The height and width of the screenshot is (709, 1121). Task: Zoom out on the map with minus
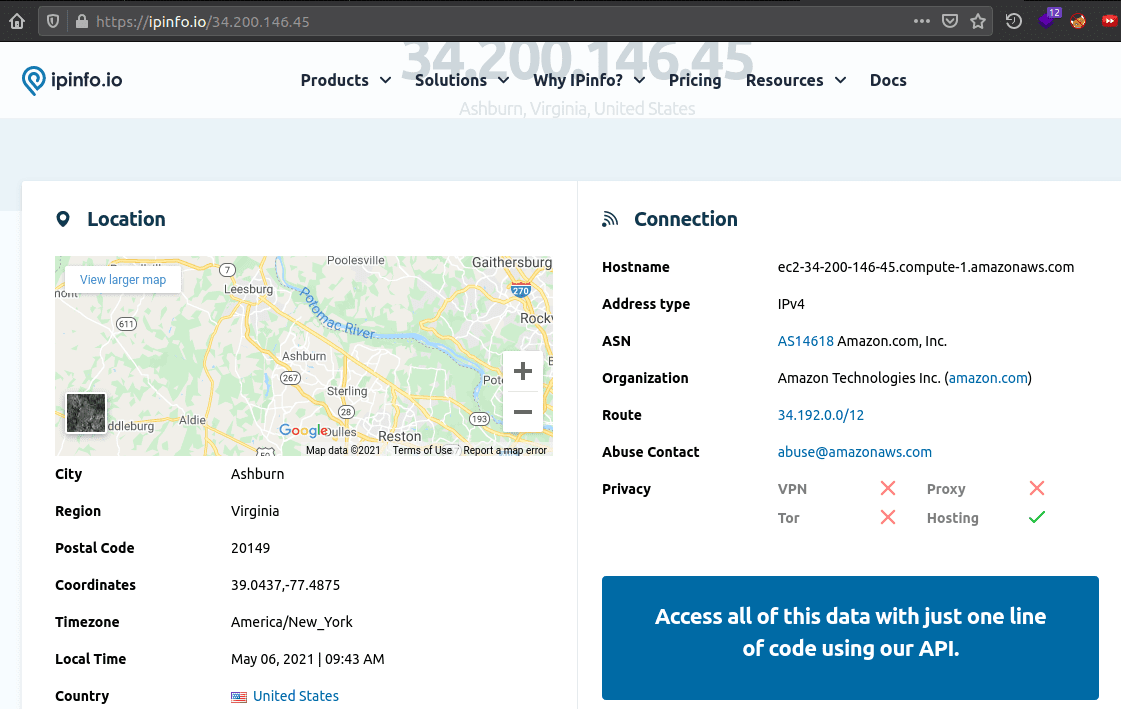[x=523, y=412]
